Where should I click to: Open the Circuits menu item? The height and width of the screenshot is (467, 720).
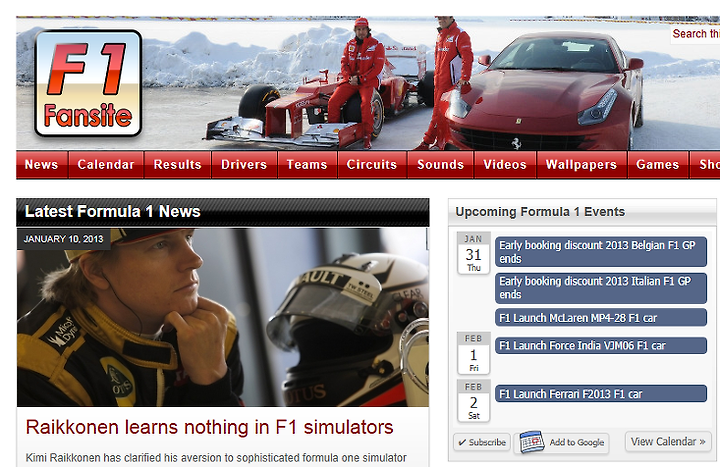click(x=372, y=164)
